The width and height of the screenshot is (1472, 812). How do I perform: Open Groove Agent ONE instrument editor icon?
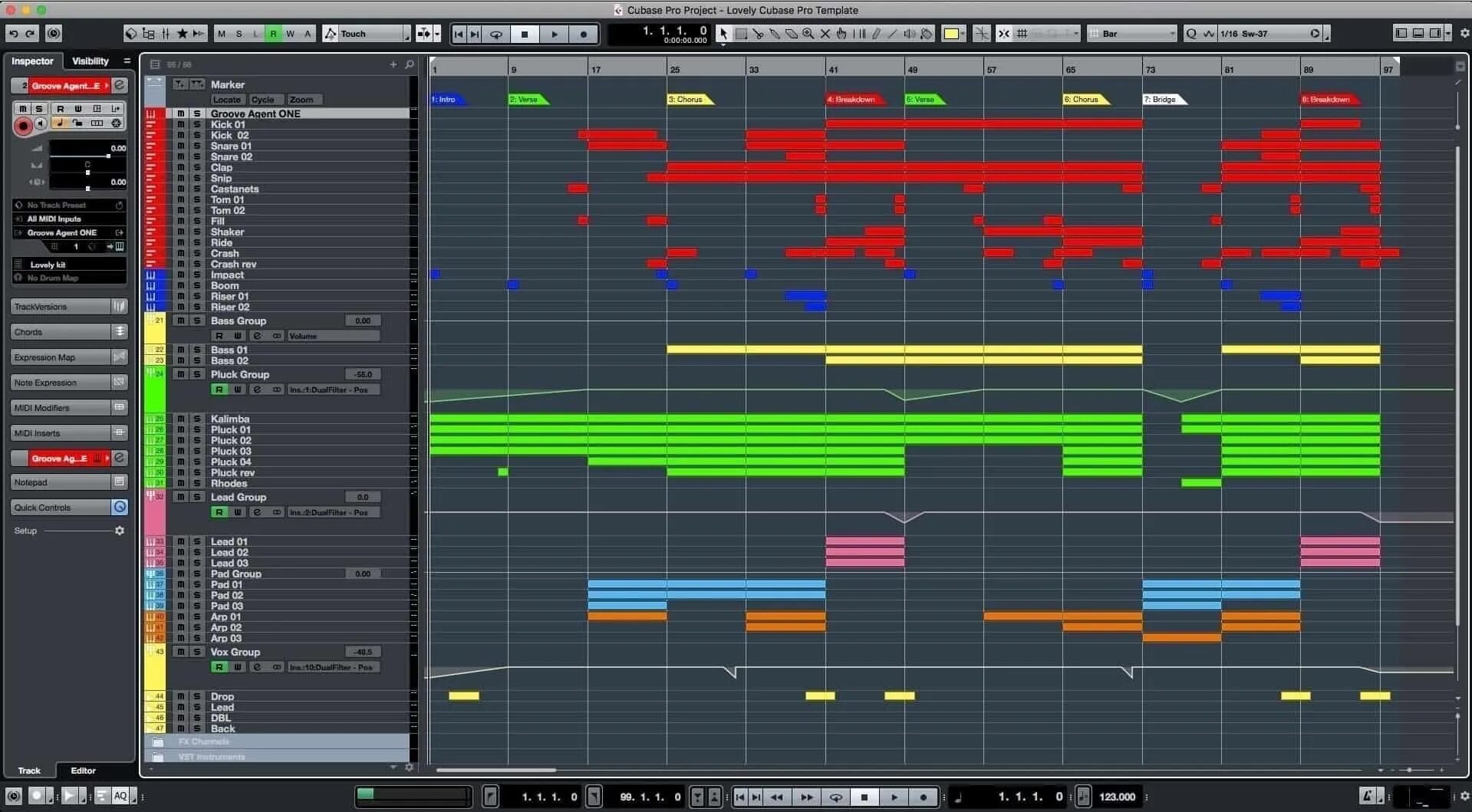tap(119, 85)
